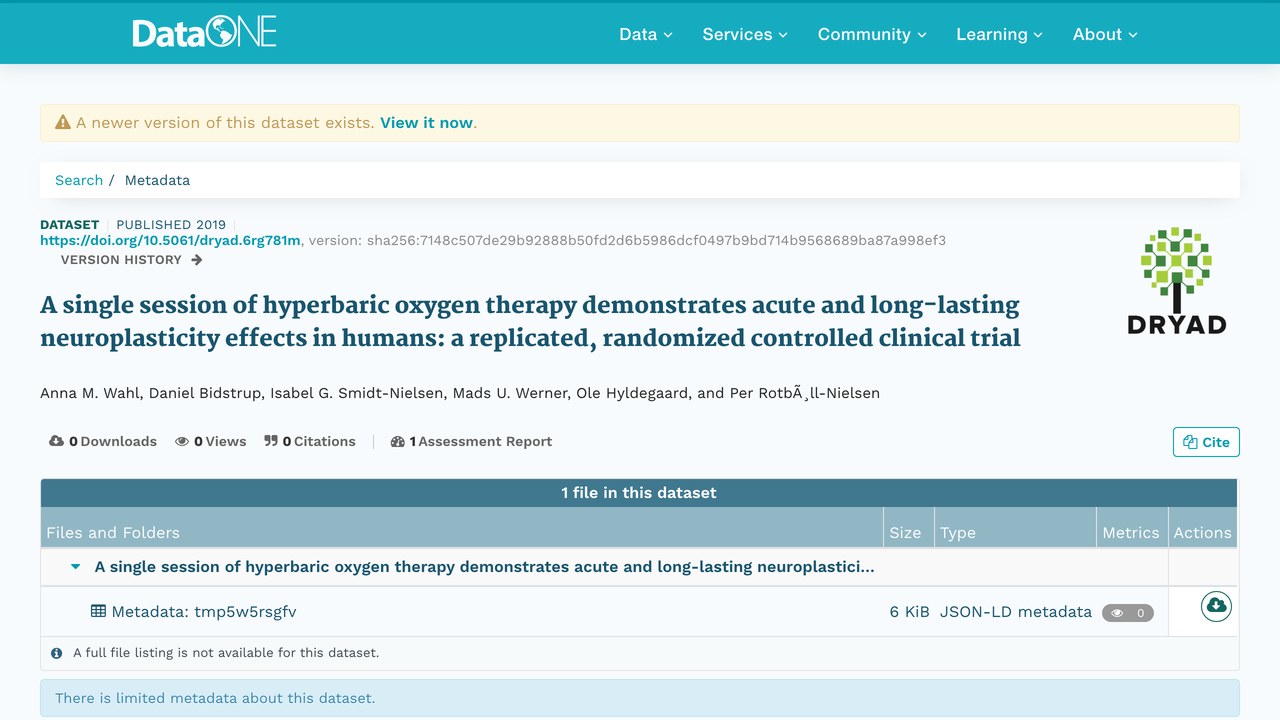Open the dryad DOI link
Screen dimensions: 1280x720
pos(170,240)
